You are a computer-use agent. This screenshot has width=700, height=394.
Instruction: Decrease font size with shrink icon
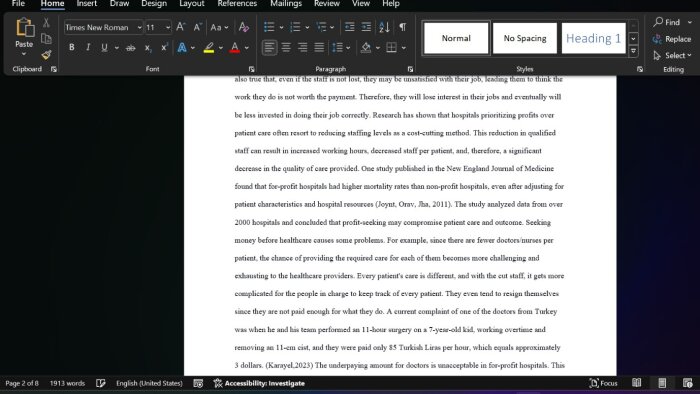pos(197,27)
